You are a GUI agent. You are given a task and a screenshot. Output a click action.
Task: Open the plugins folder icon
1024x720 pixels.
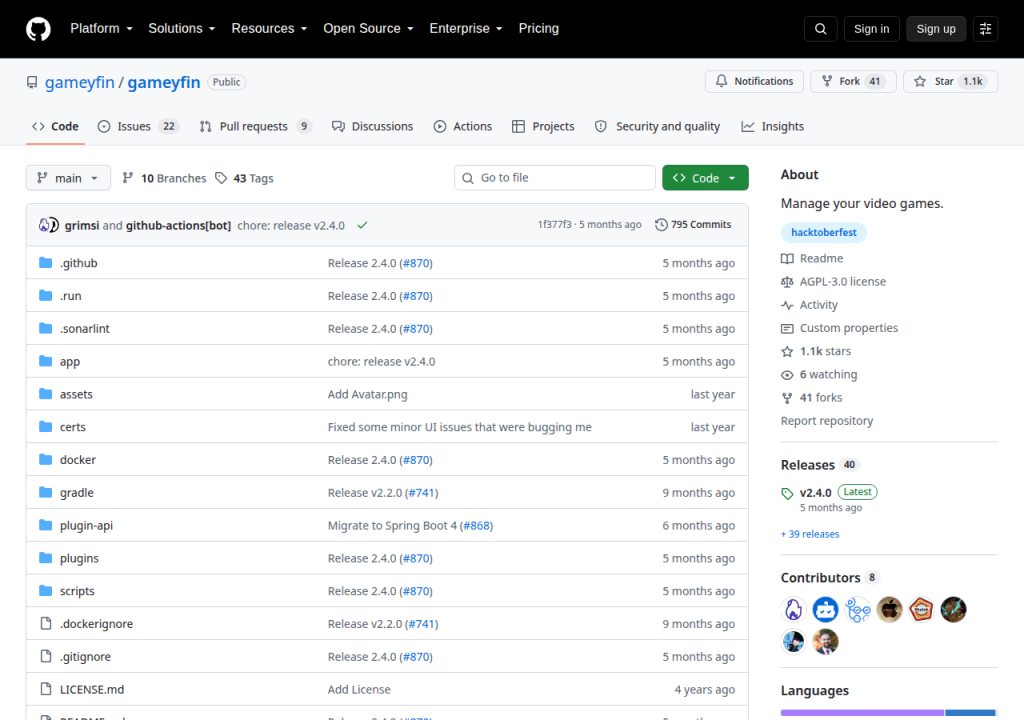46,557
